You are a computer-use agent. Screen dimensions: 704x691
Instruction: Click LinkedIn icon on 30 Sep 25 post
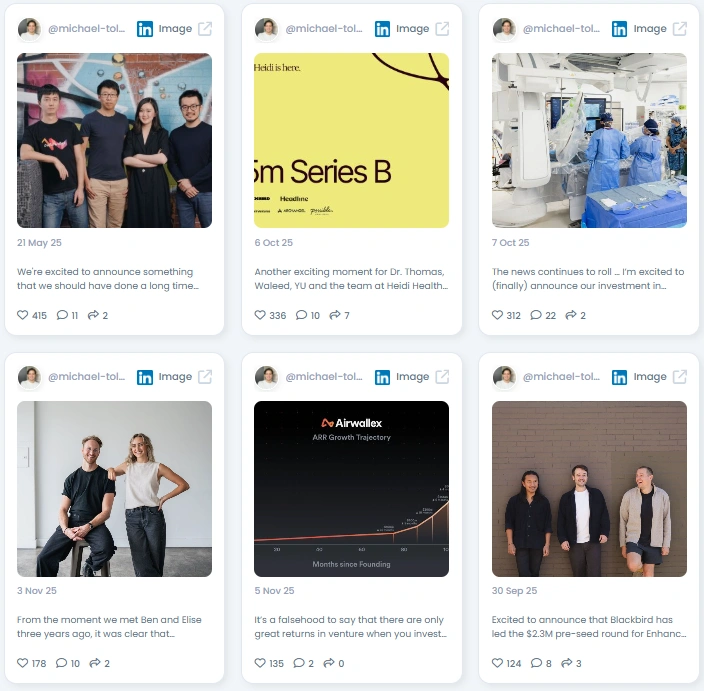click(619, 377)
